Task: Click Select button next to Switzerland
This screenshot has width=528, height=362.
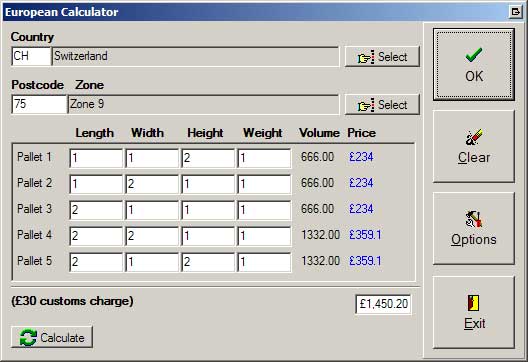Action: pyautogui.click(x=382, y=57)
